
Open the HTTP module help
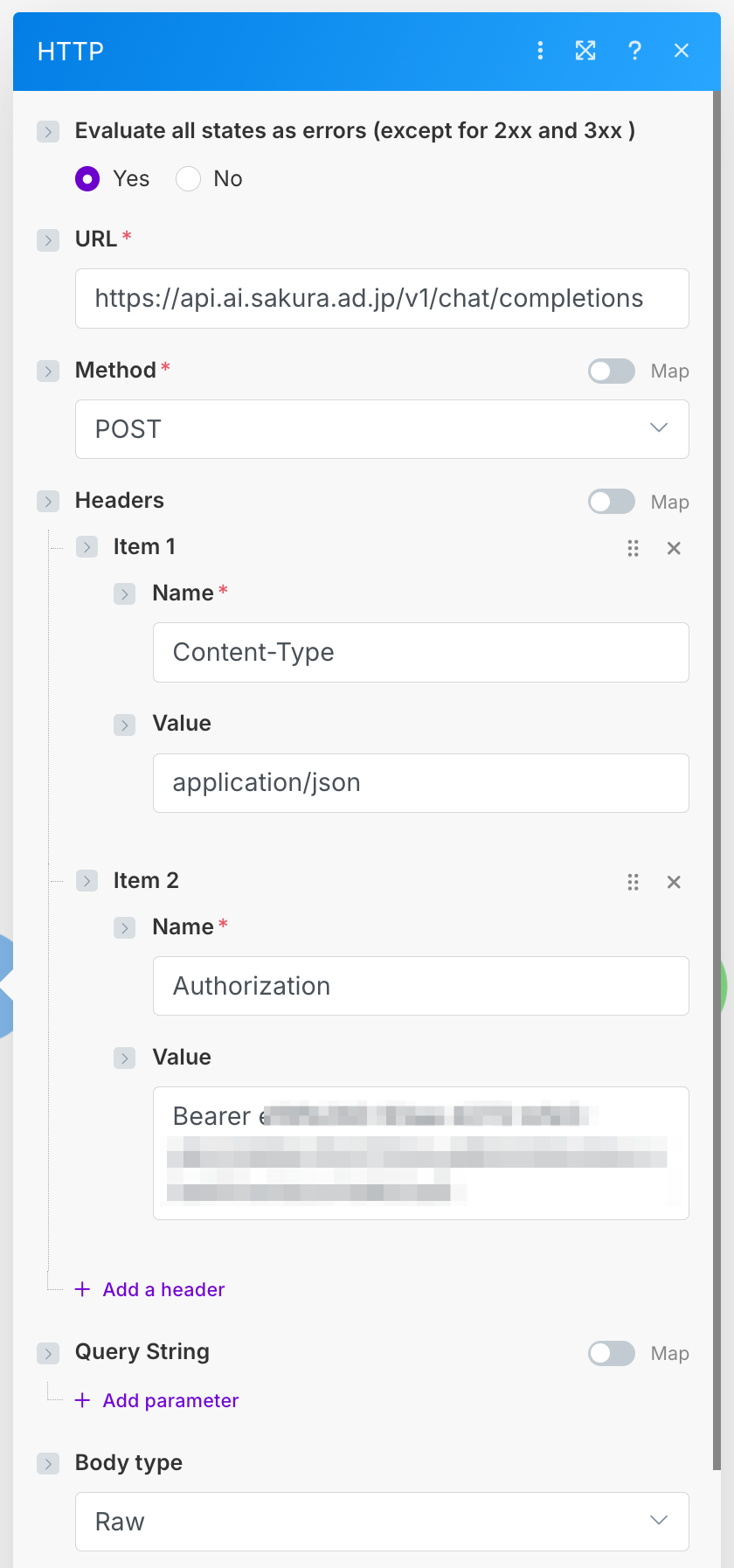tap(634, 51)
